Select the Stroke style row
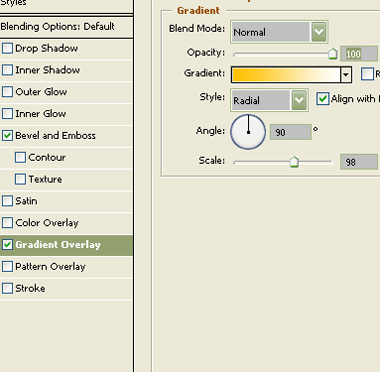380x372 pixels. (66, 288)
